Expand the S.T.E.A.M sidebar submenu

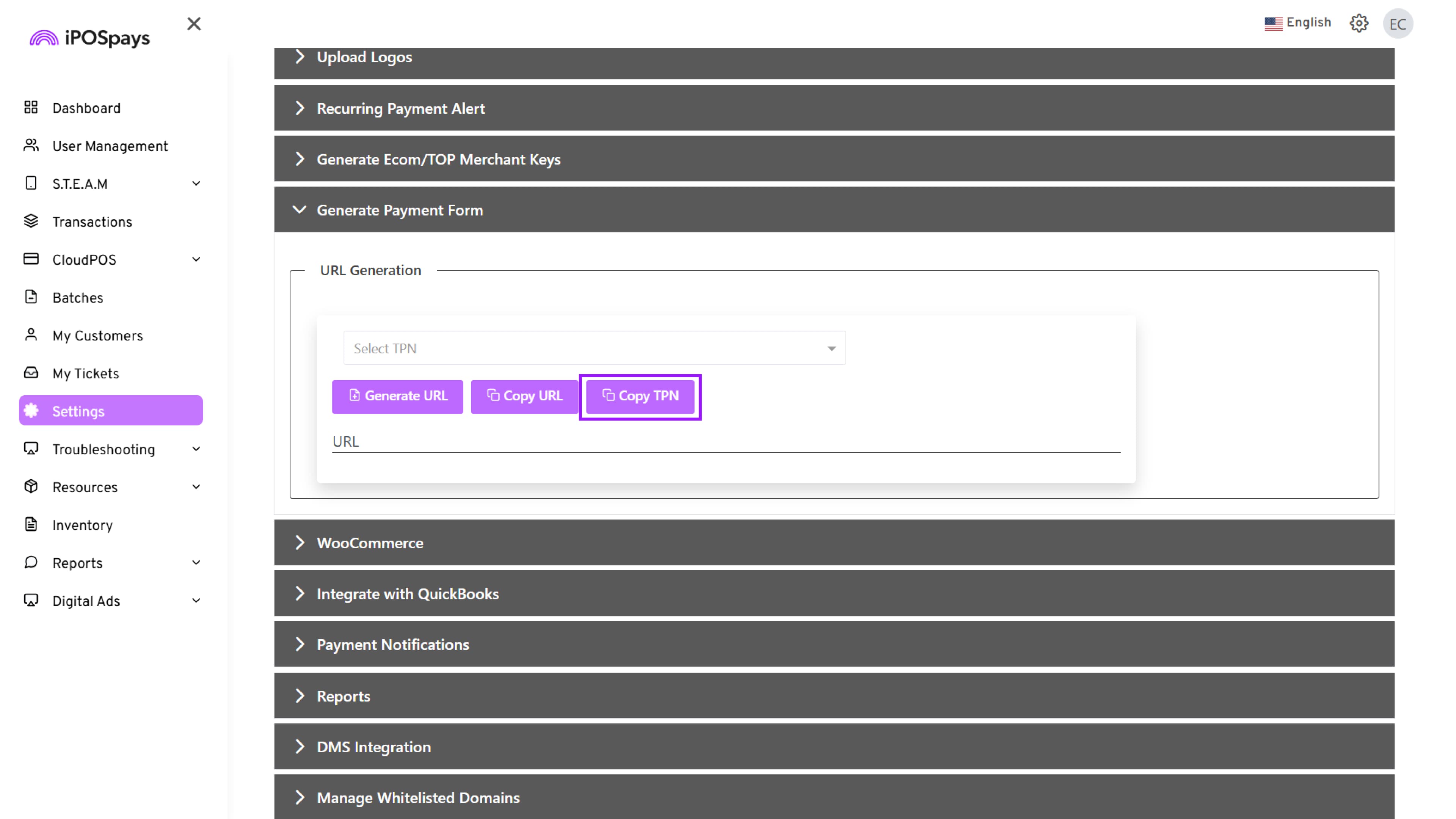tap(196, 184)
